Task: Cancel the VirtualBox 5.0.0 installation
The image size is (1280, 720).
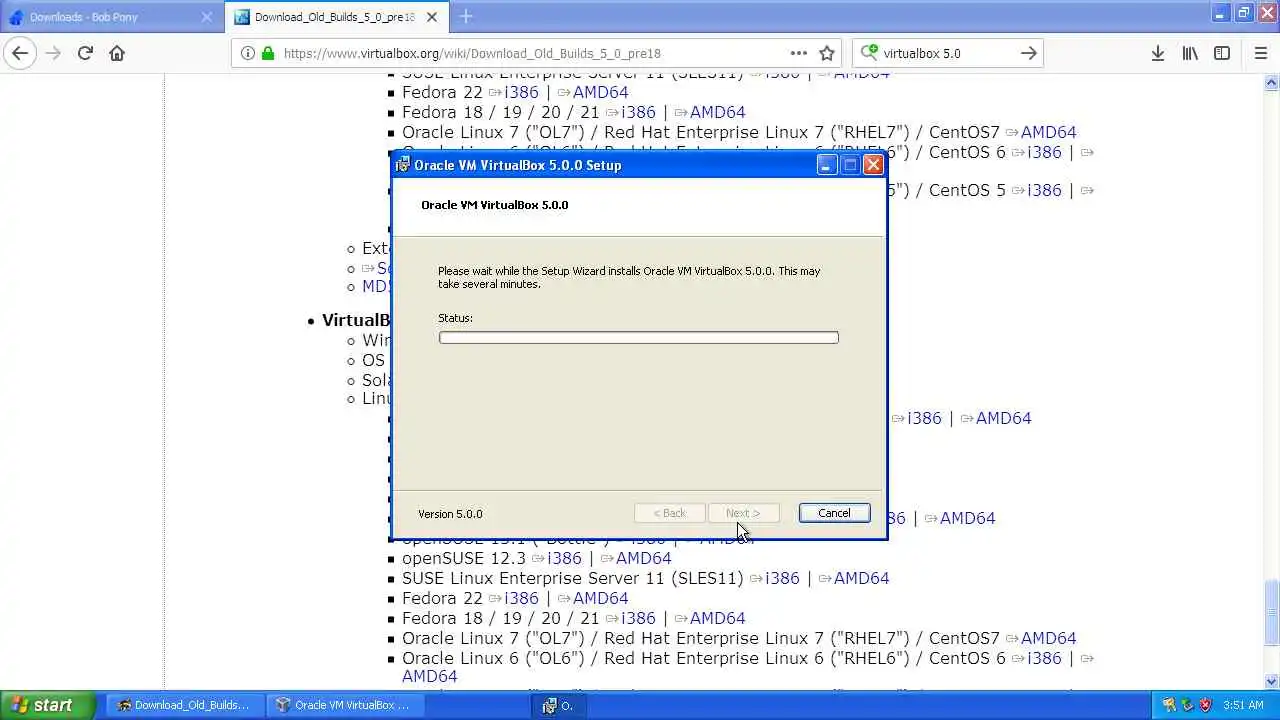Action: pyautogui.click(x=834, y=513)
